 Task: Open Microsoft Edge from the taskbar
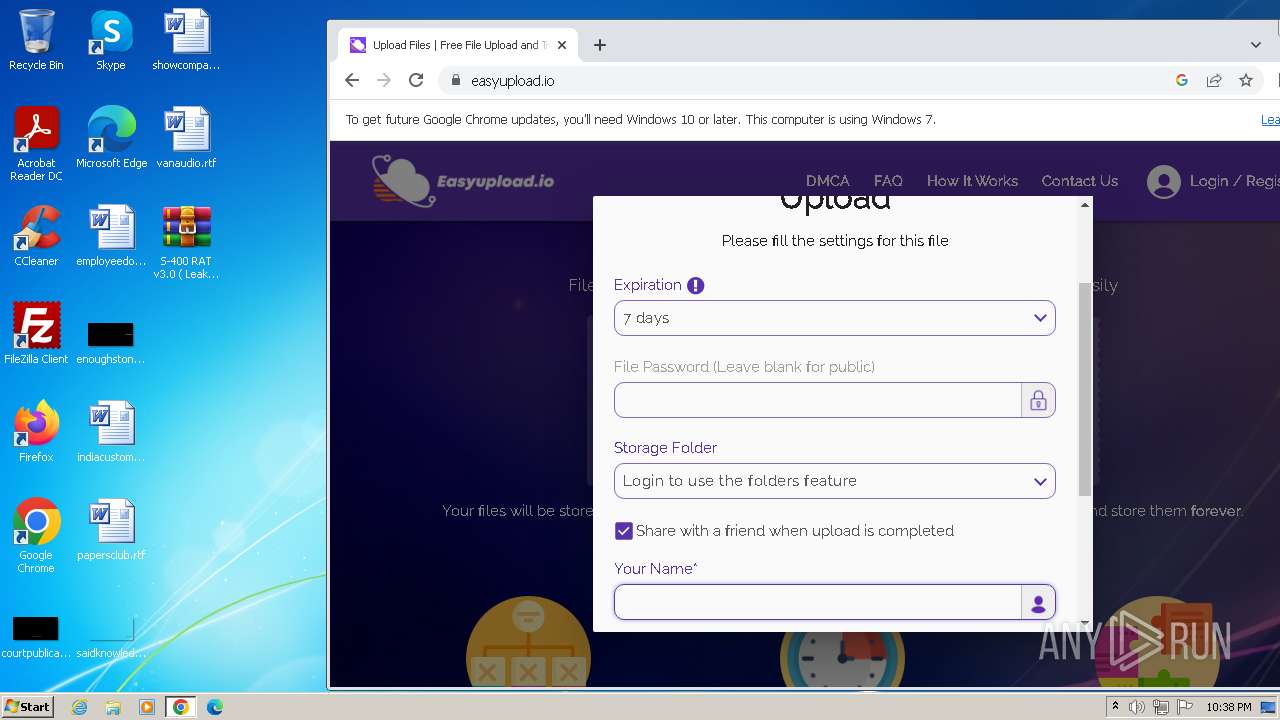coord(214,707)
